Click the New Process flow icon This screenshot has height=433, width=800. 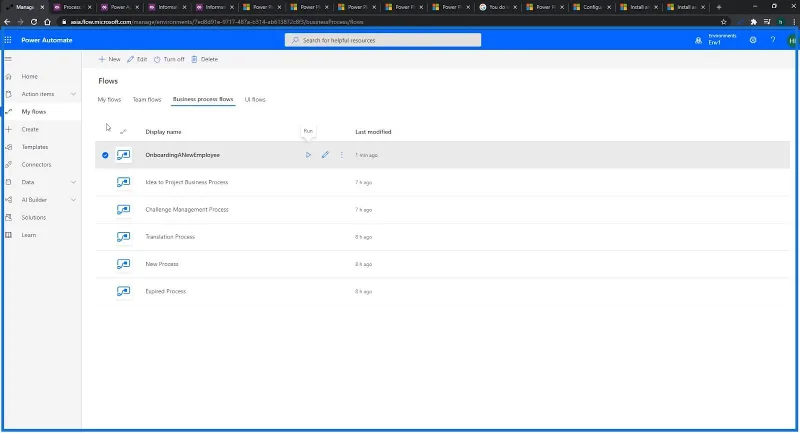pyautogui.click(x=123, y=264)
